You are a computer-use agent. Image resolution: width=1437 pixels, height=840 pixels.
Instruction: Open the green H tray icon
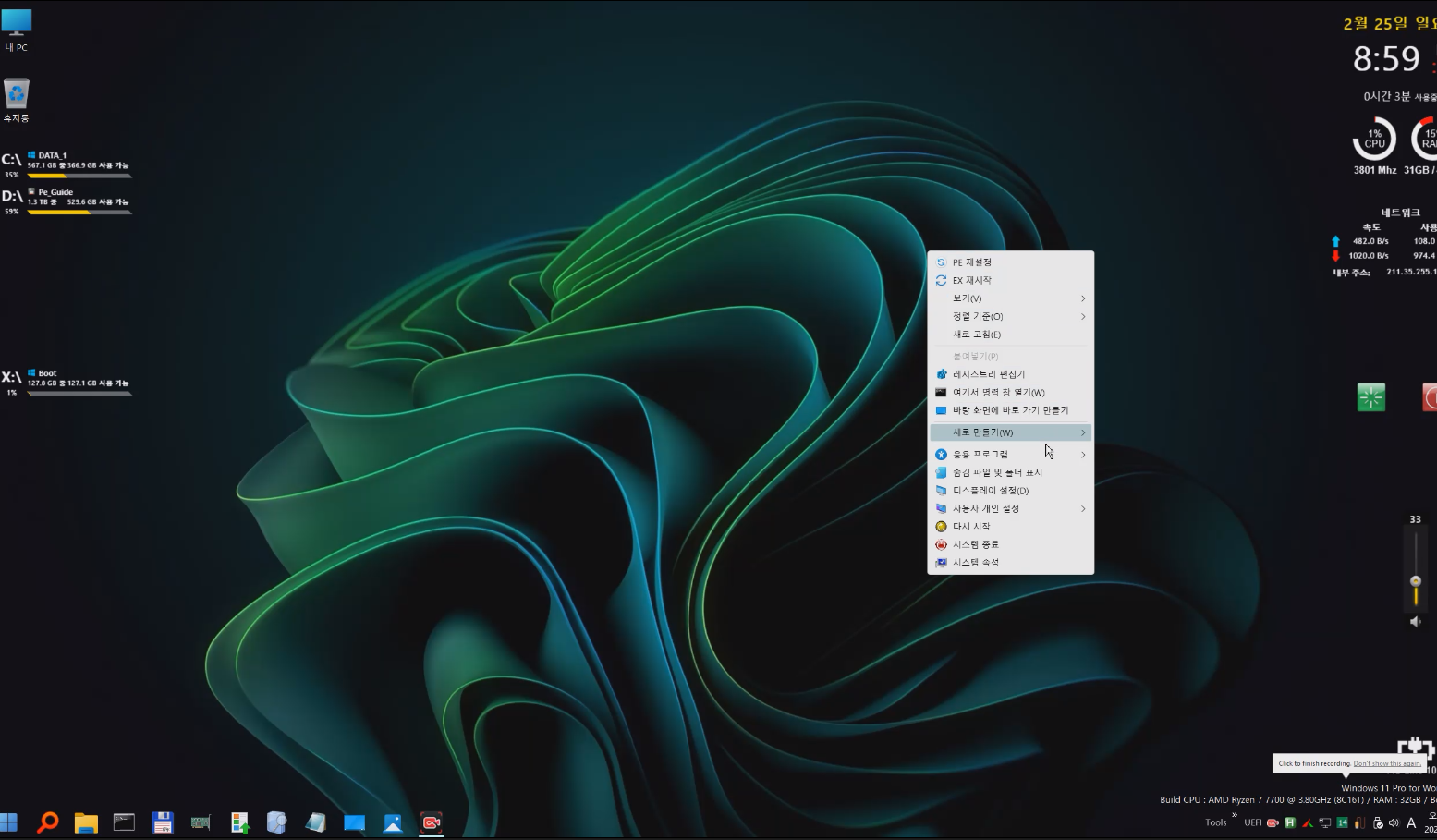pos(1290,822)
